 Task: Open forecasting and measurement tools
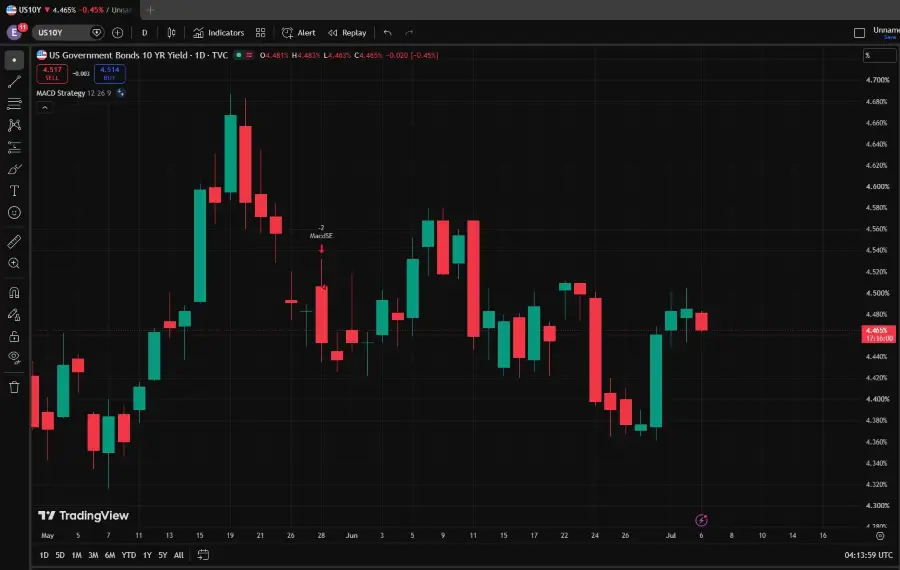point(14,148)
